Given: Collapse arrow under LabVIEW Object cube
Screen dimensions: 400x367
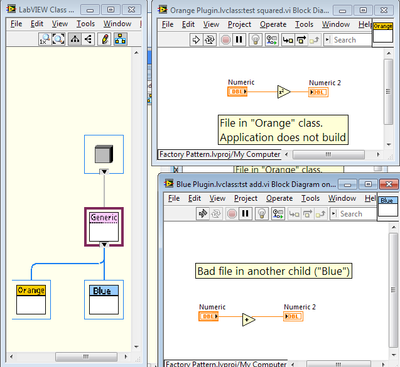Looking at the screenshot, I should click(x=104, y=172).
